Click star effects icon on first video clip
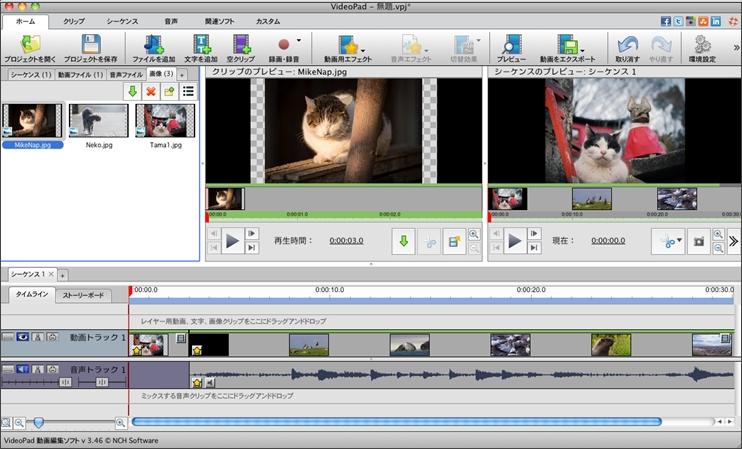 click(x=137, y=351)
